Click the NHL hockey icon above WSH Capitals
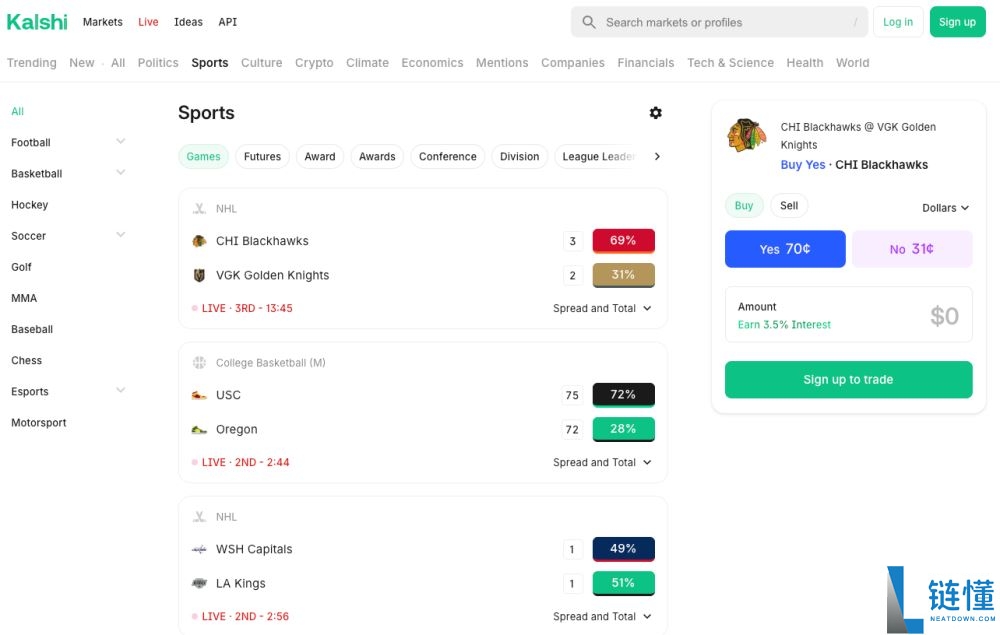Viewport: 1000px width, 635px height. pyautogui.click(x=199, y=517)
